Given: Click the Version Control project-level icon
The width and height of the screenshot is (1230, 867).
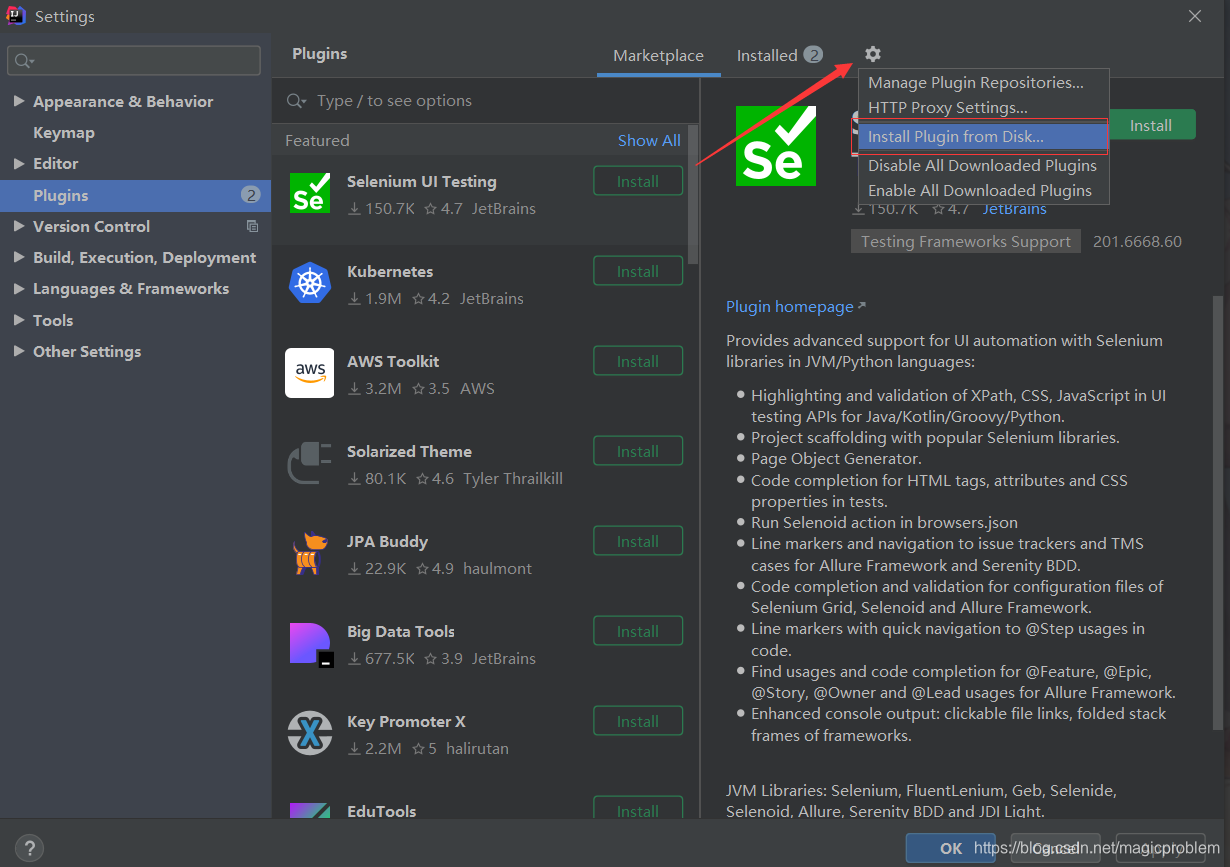Looking at the screenshot, I should pos(252,226).
